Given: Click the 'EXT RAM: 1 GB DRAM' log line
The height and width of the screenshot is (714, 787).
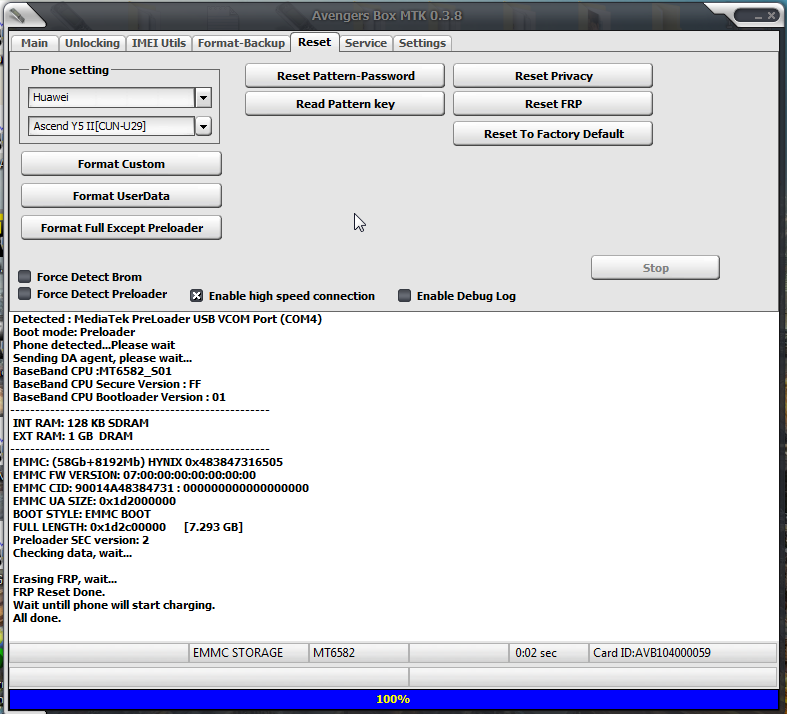Looking at the screenshot, I should pyautogui.click(x=73, y=436).
